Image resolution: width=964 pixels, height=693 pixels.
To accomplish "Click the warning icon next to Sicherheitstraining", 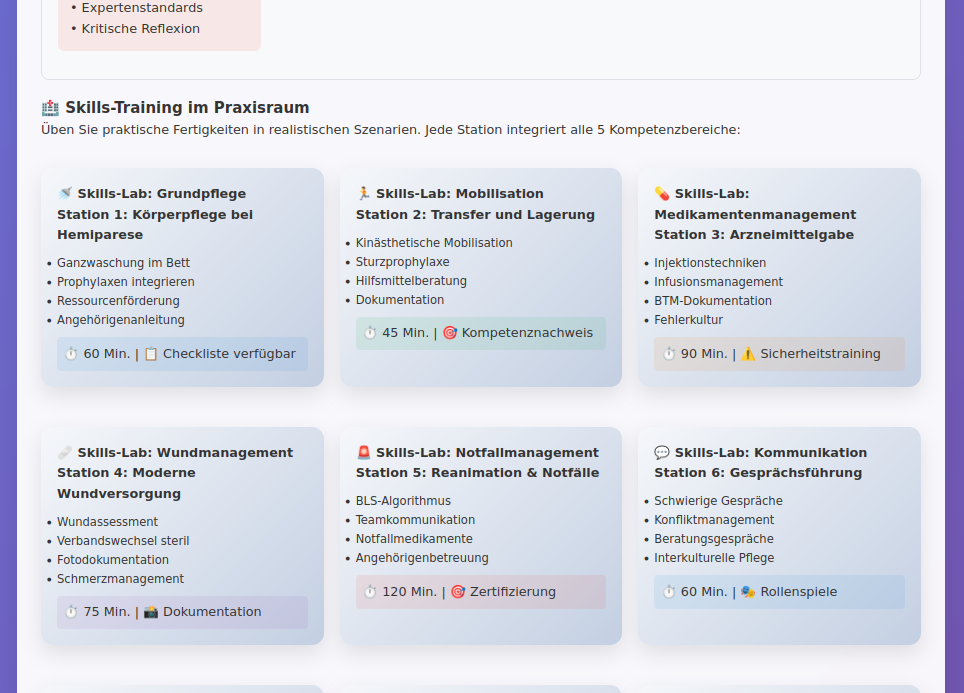I will tap(748, 354).
